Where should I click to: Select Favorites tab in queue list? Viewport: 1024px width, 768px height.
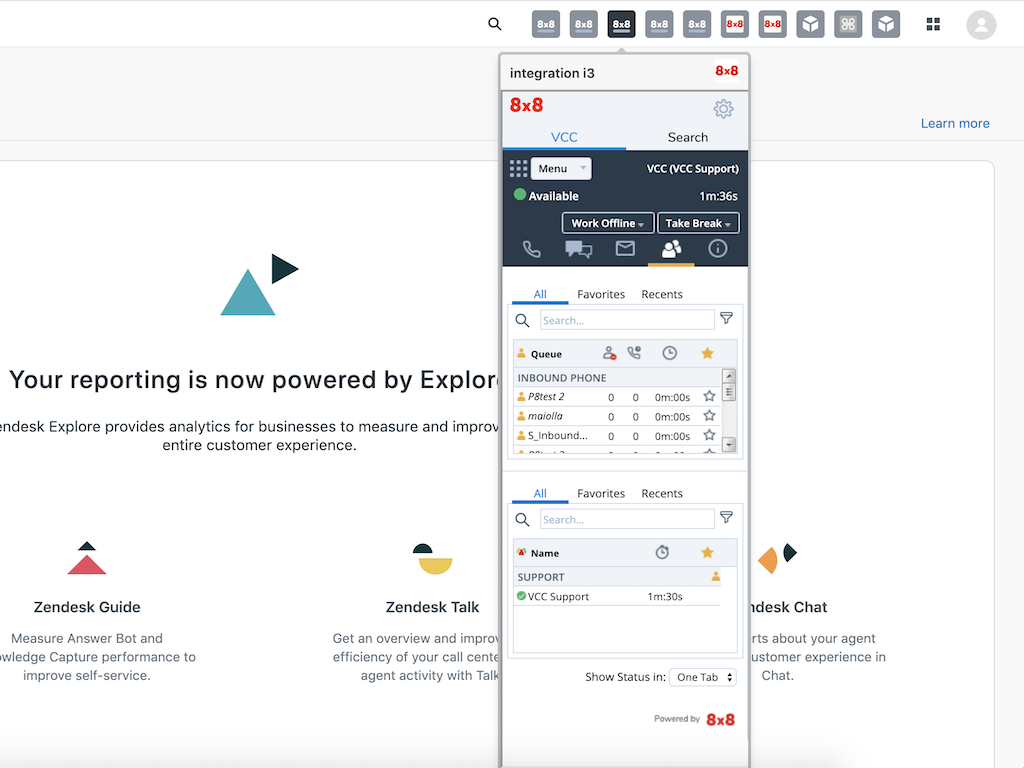pos(601,294)
